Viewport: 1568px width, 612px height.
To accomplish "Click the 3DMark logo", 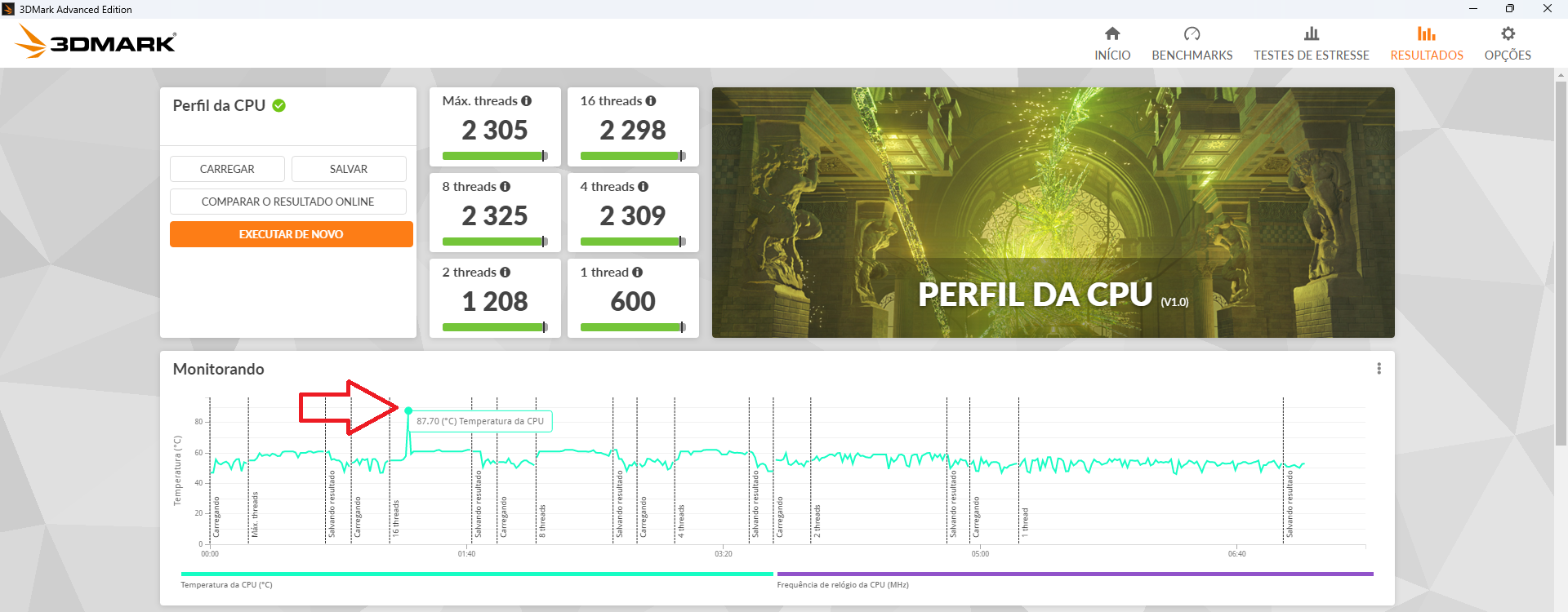I will (96, 42).
